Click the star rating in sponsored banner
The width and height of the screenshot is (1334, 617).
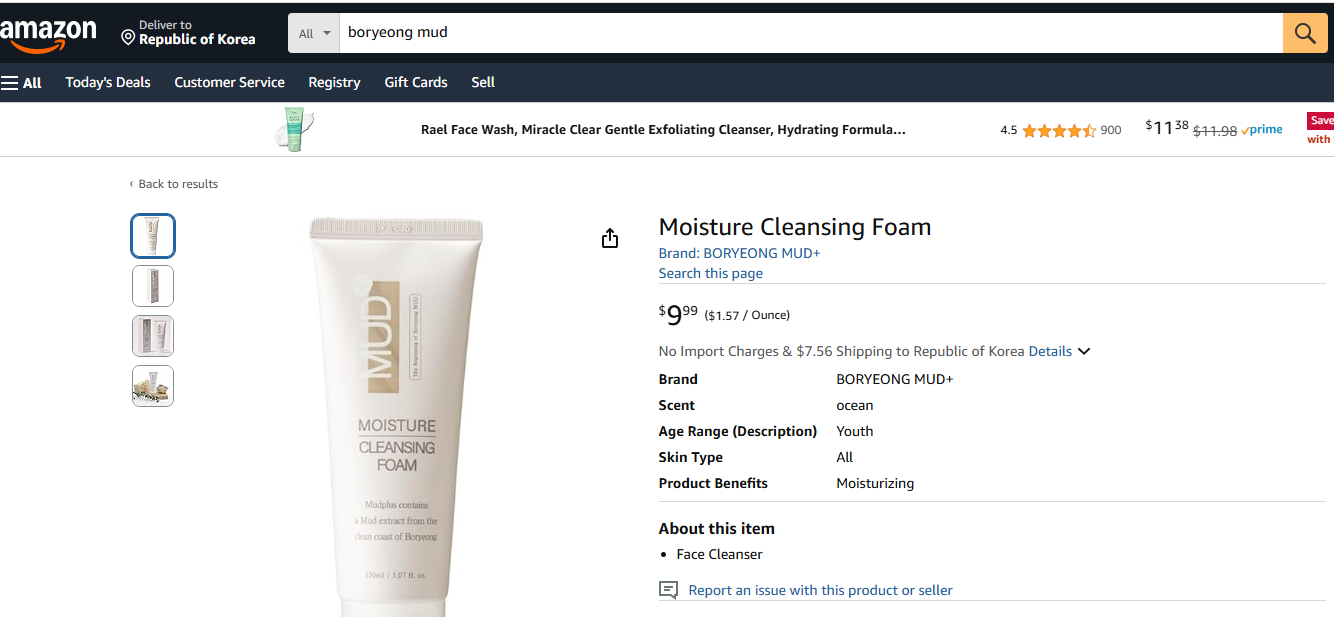point(1059,130)
